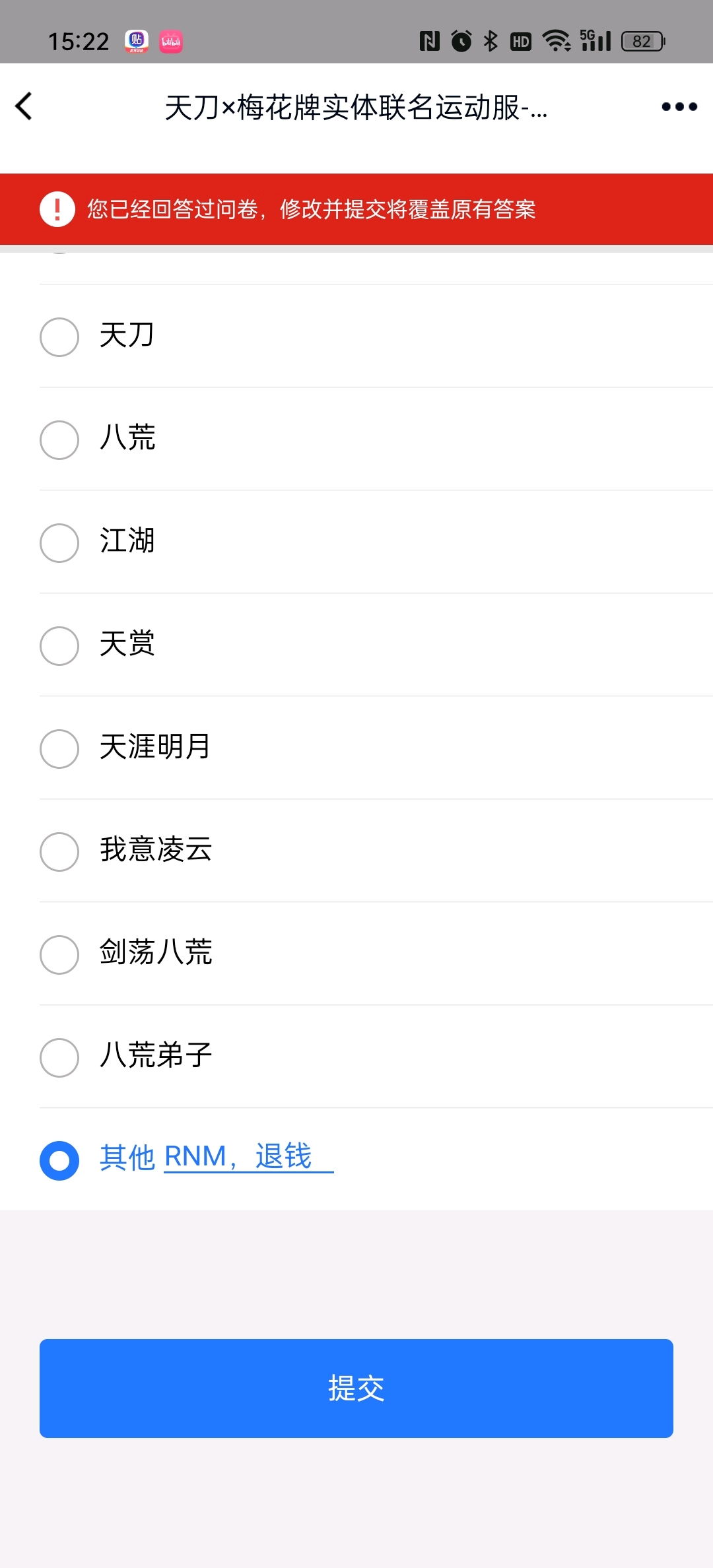This screenshot has width=713, height=1568.
Task: Select the 天刀 radio option
Action: click(376, 336)
